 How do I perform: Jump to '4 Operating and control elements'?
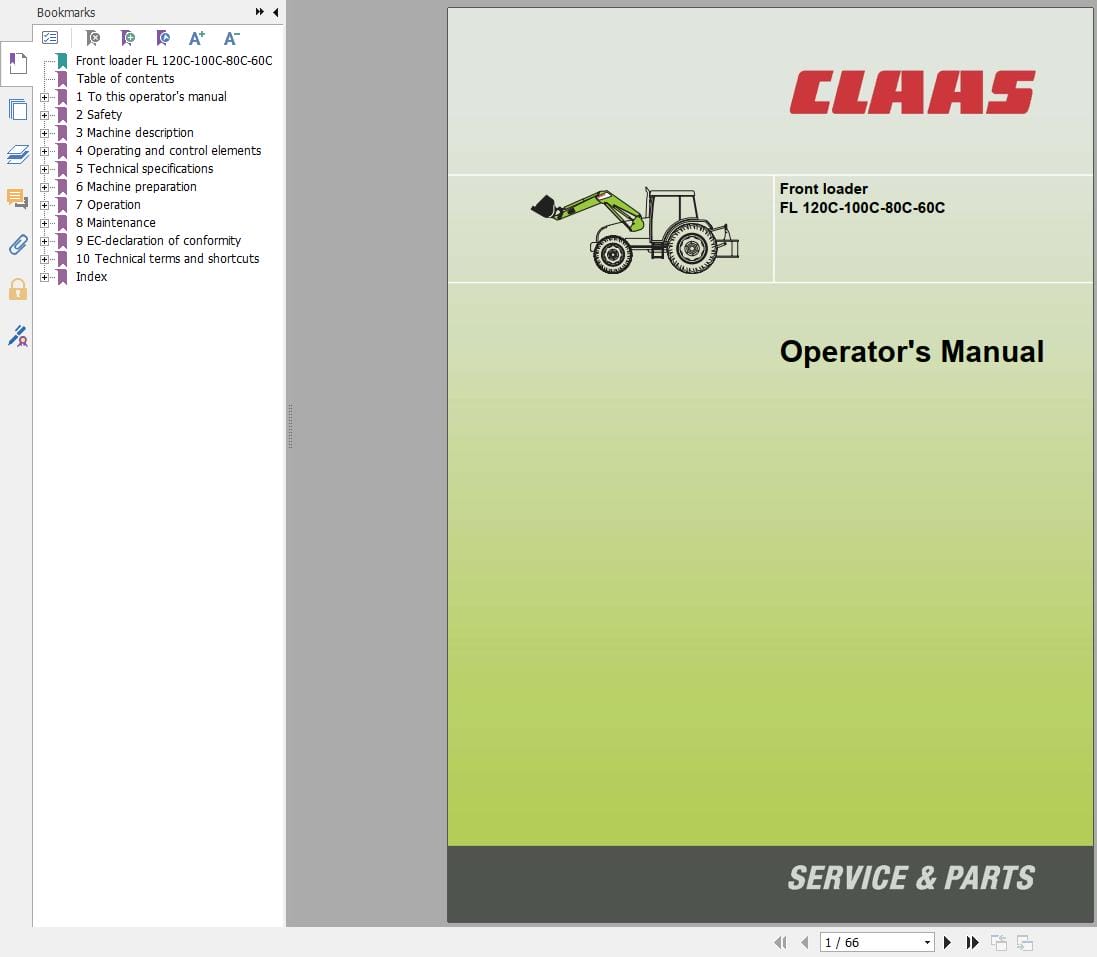[x=168, y=150]
